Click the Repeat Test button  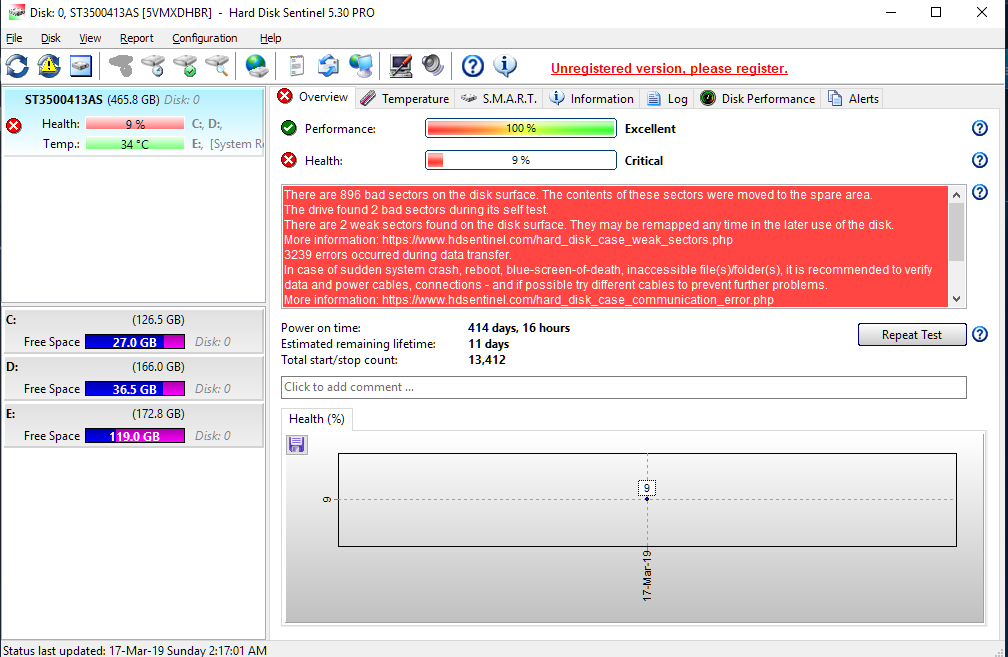pos(912,334)
